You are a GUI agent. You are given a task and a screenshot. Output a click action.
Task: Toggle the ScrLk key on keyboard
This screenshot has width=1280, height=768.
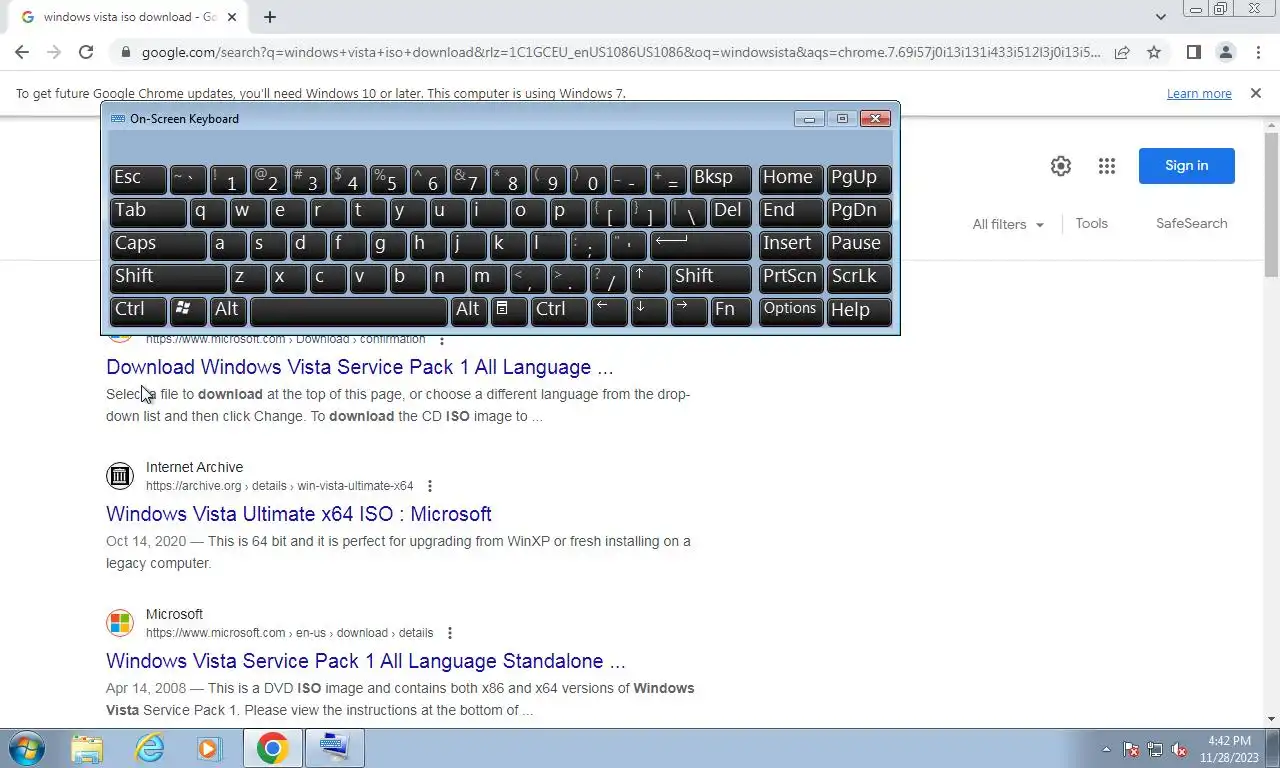[859, 278]
